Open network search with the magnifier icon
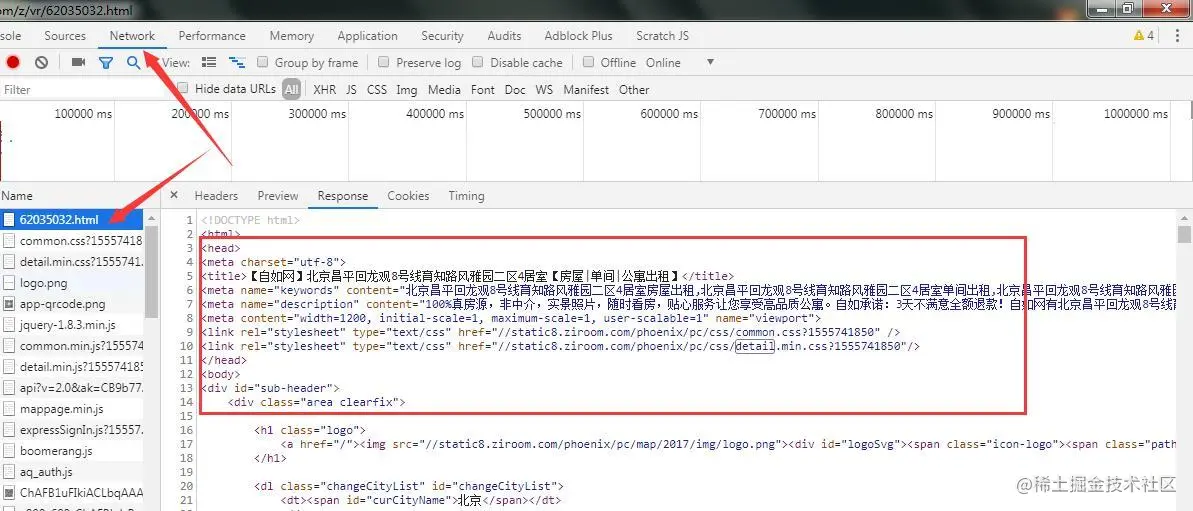 tap(133, 62)
